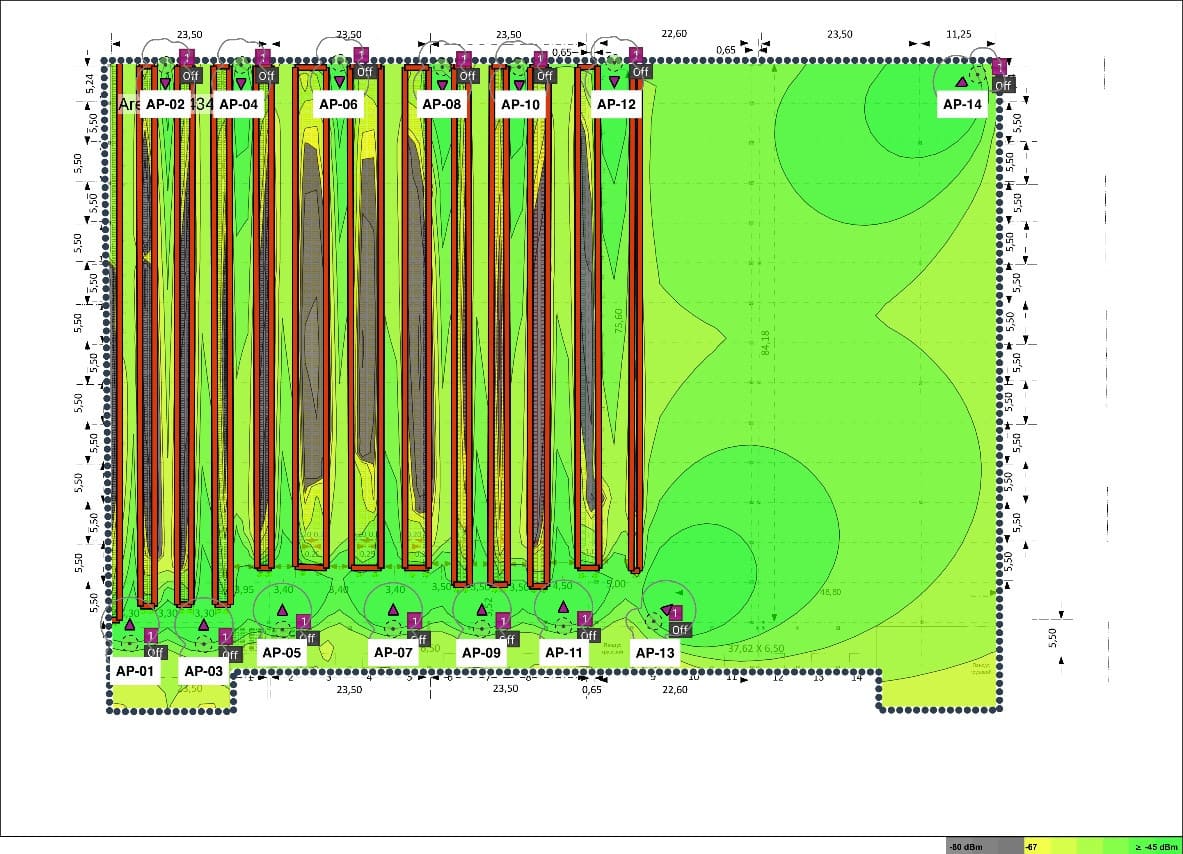Click the magenta channel 1 badge above AP-10
The image size is (1183, 854).
click(x=540, y=59)
